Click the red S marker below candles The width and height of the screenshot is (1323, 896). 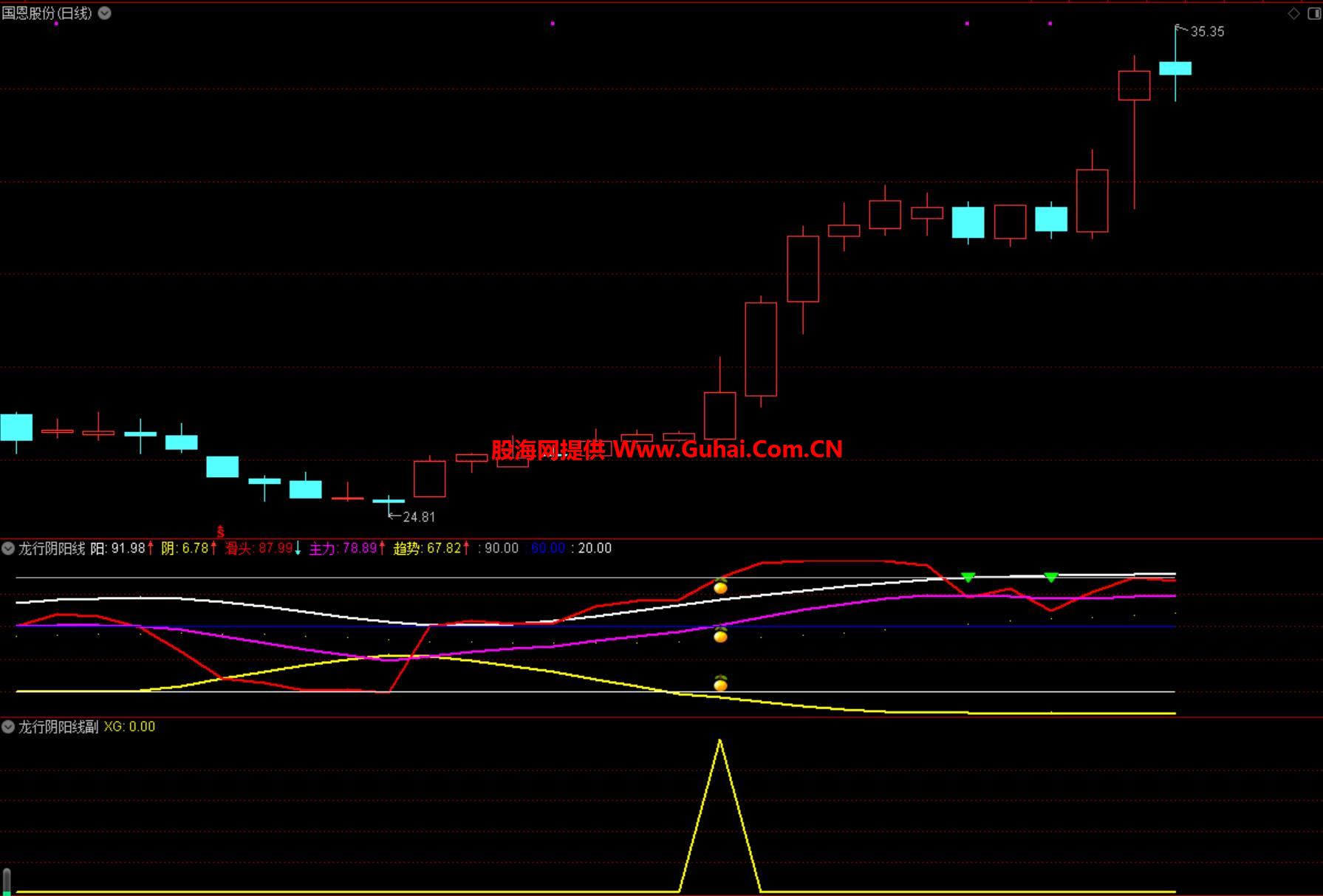coord(220,531)
